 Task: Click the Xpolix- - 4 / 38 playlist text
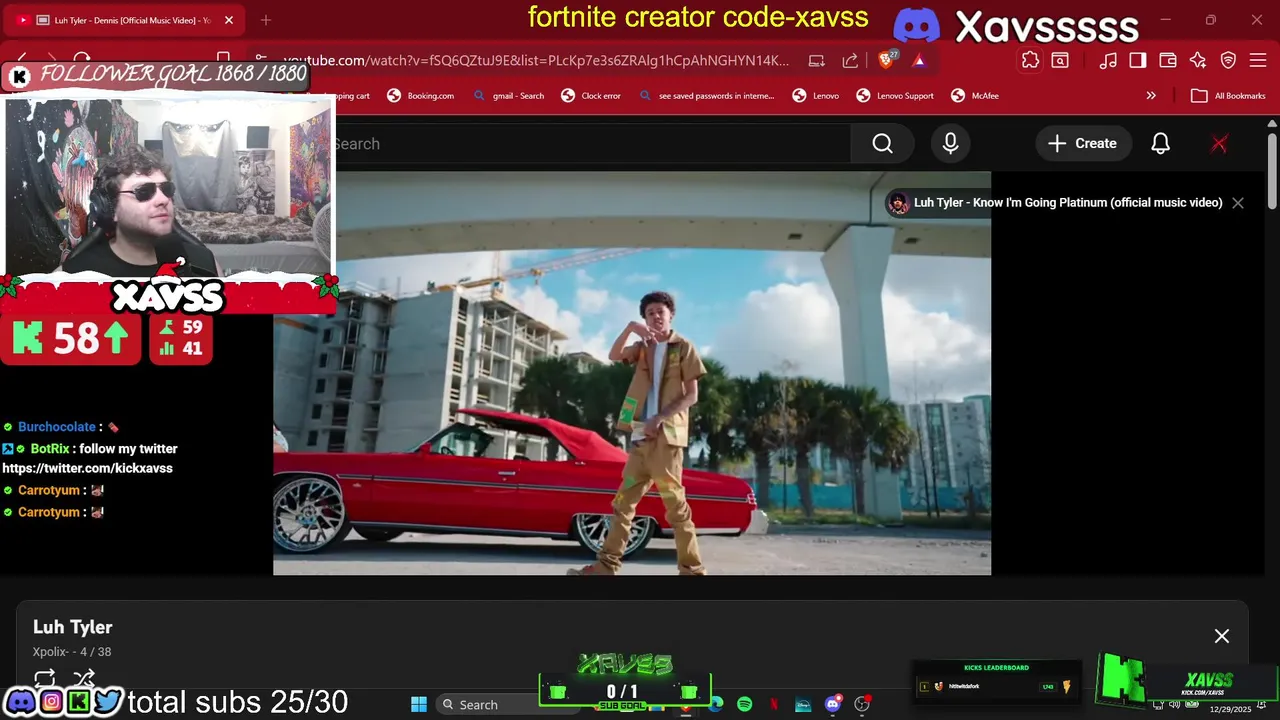(x=72, y=652)
